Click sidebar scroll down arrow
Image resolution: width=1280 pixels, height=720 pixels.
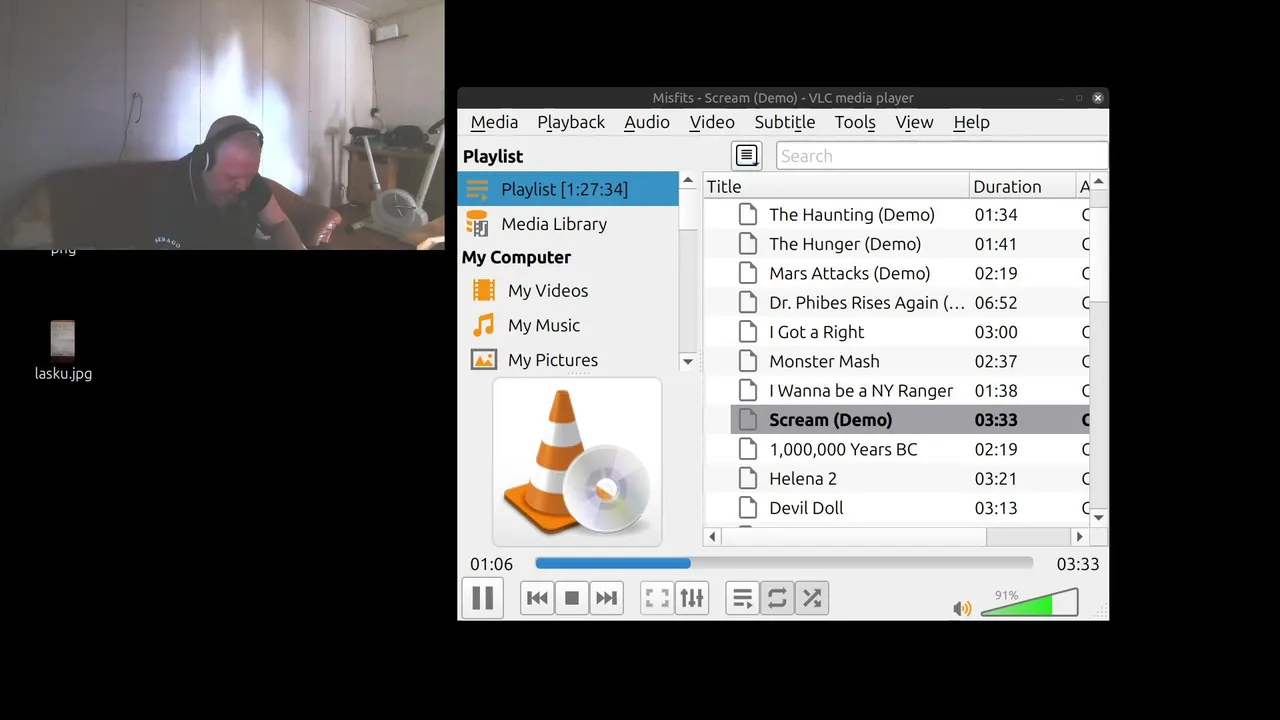687,362
